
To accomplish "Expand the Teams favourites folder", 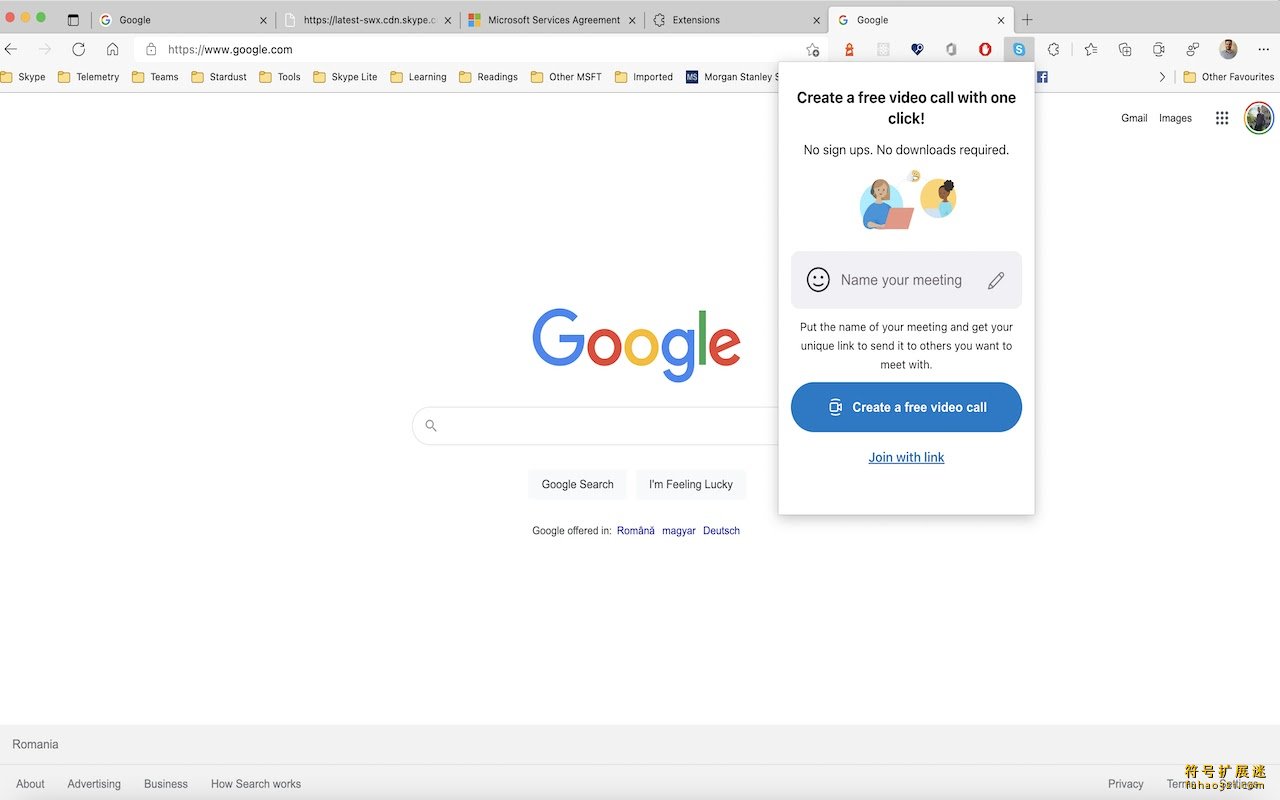I will [155, 77].
